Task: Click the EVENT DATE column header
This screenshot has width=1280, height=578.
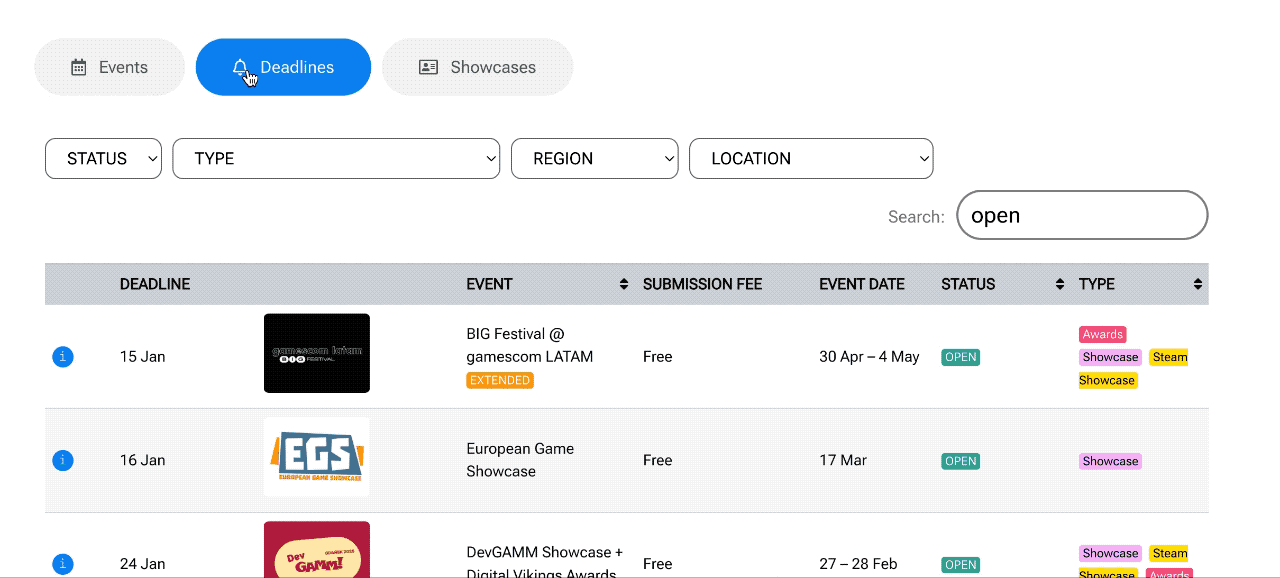Action: point(862,284)
